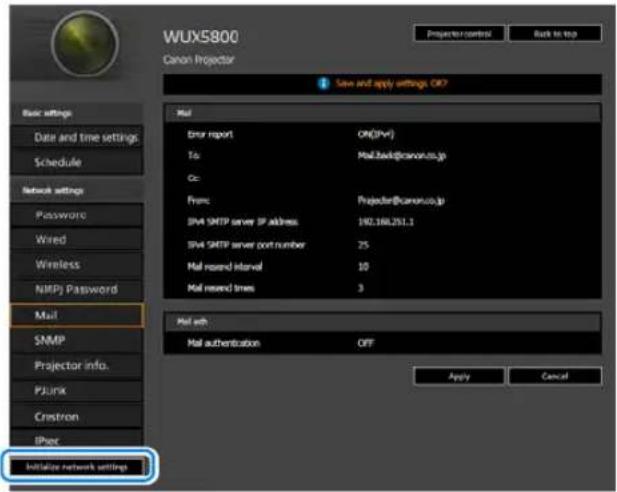The width and height of the screenshot is (617, 492).
Task: Open the Schedule menu item
Action: click(x=77, y=162)
